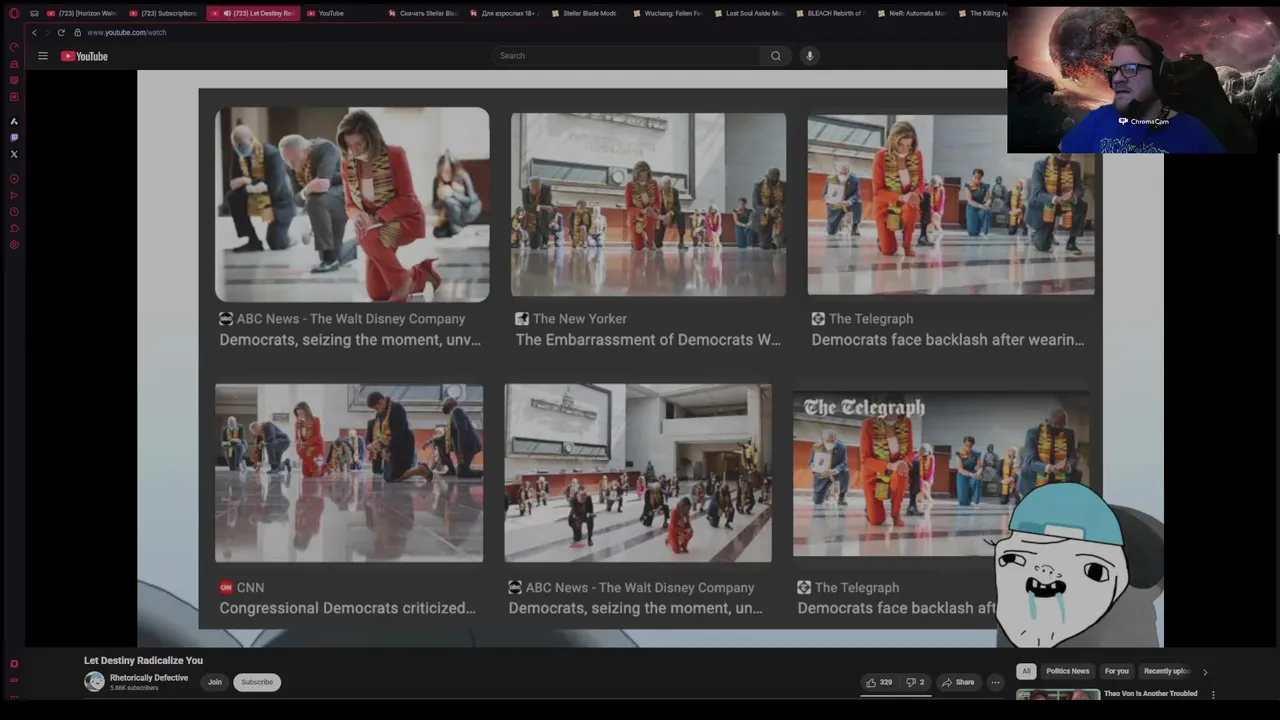Screen dimensions: 1280x720
Task: Select the Let Destiny Radicalize tab
Action: pos(252,13)
